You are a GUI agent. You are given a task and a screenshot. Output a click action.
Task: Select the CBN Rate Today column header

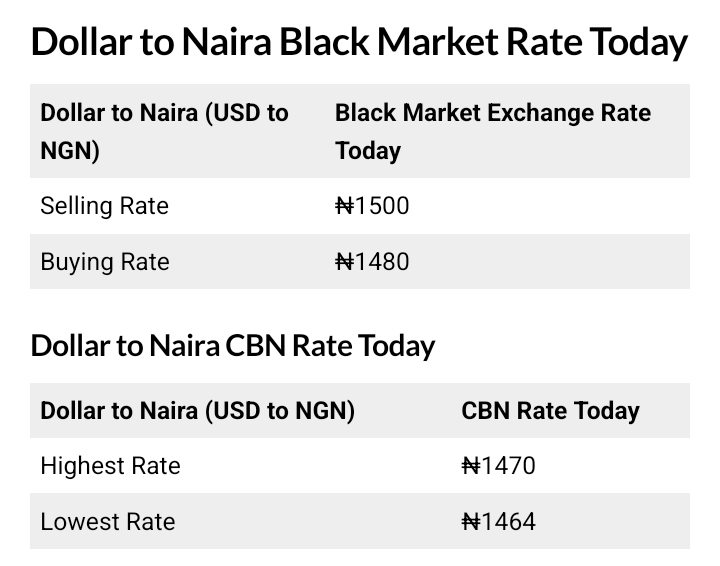click(x=550, y=410)
